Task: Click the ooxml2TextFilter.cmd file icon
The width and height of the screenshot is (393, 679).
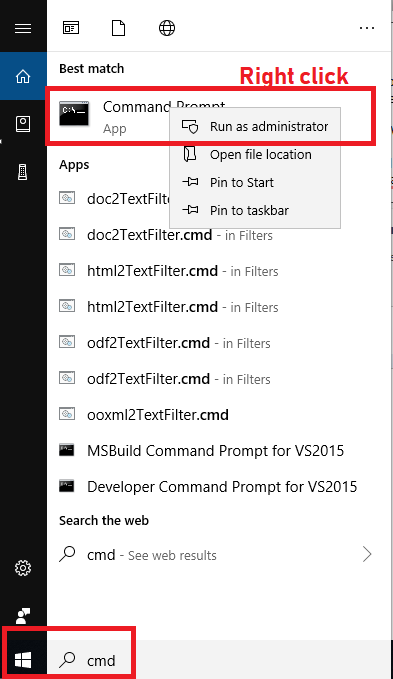Action: pyautogui.click(x=67, y=414)
